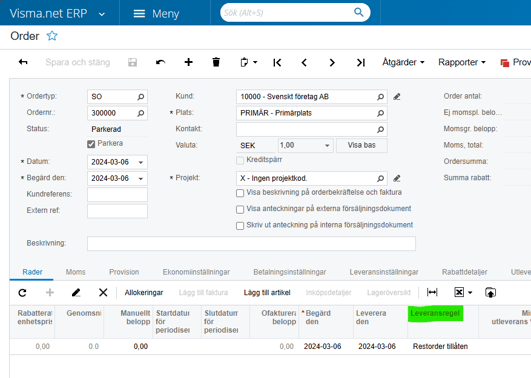The image size is (531, 378).
Task: Open the Begärd den date picker dropdown
Action: [x=141, y=178]
